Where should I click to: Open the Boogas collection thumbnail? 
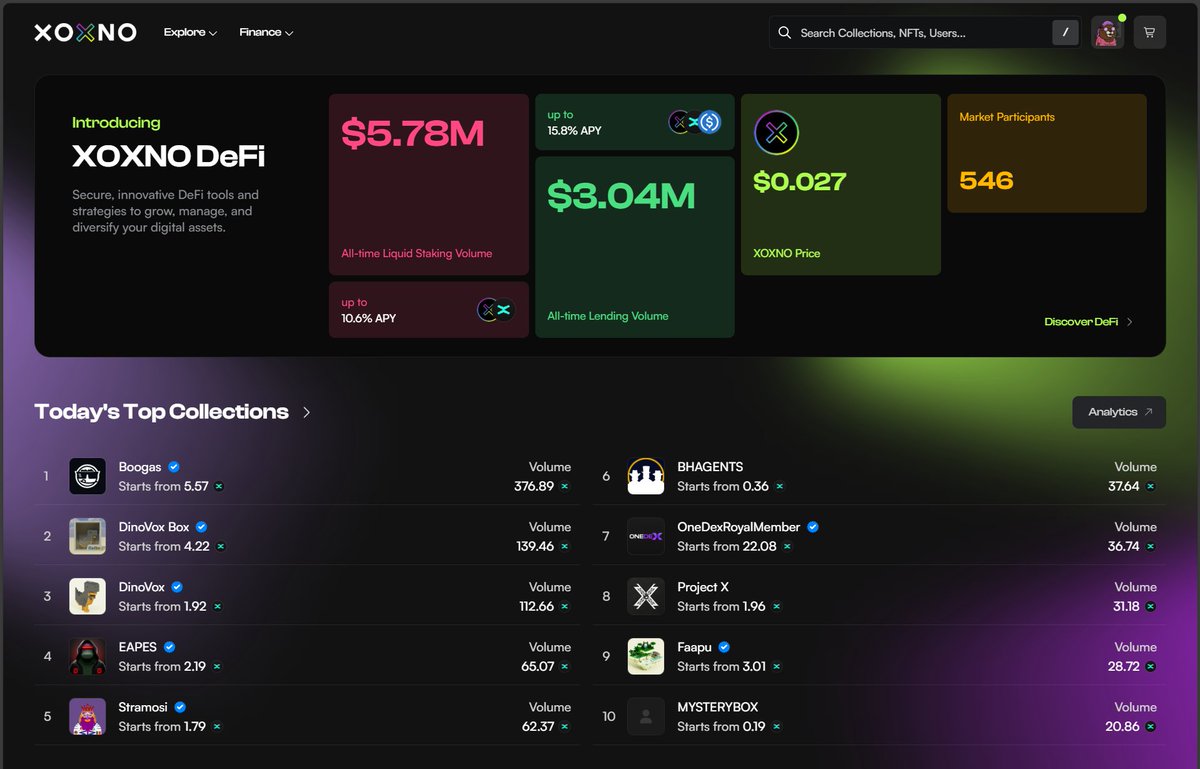(87, 476)
